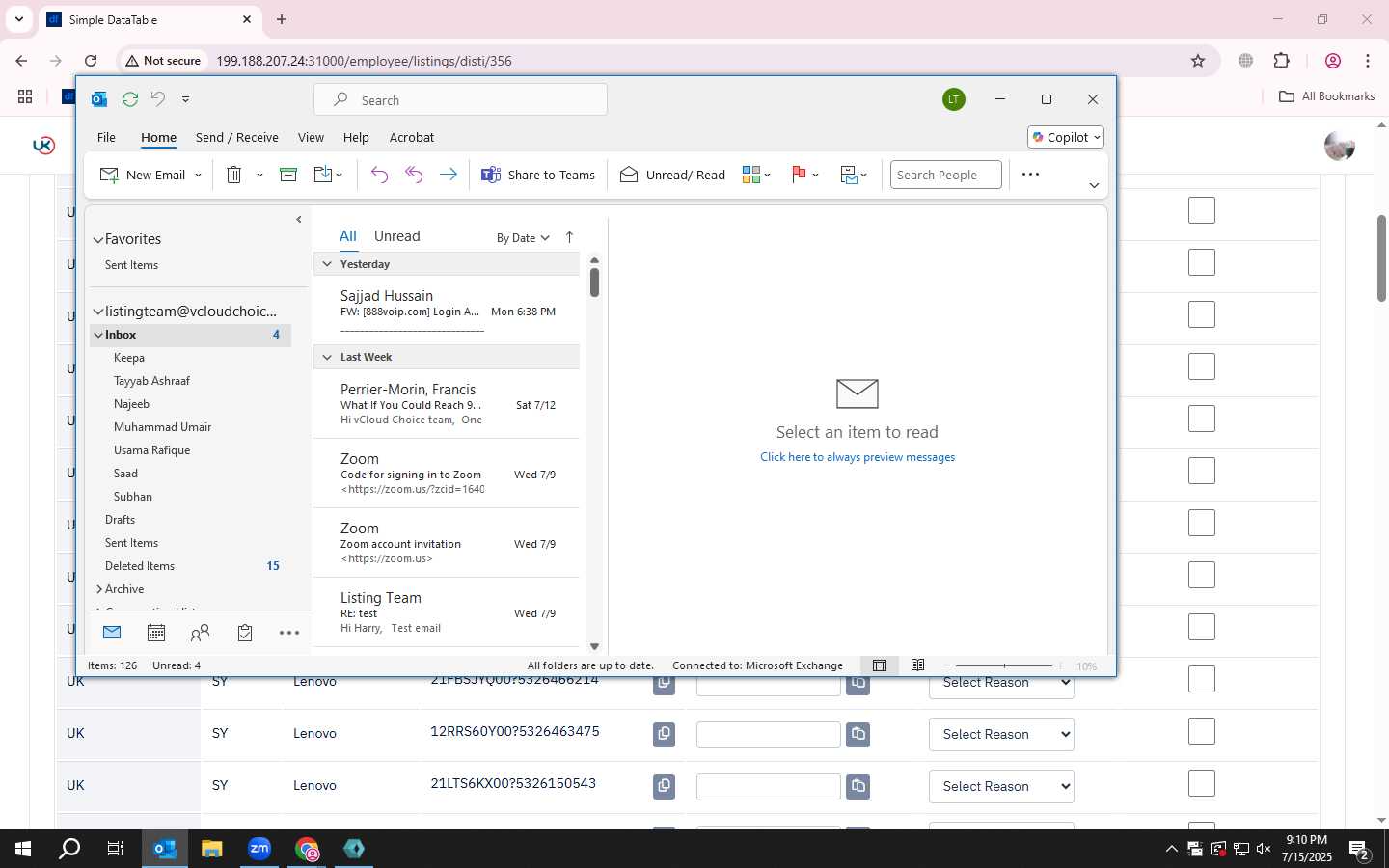Open Zoom app in Windows taskbar
The height and width of the screenshot is (868, 1389).
coord(259,849)
